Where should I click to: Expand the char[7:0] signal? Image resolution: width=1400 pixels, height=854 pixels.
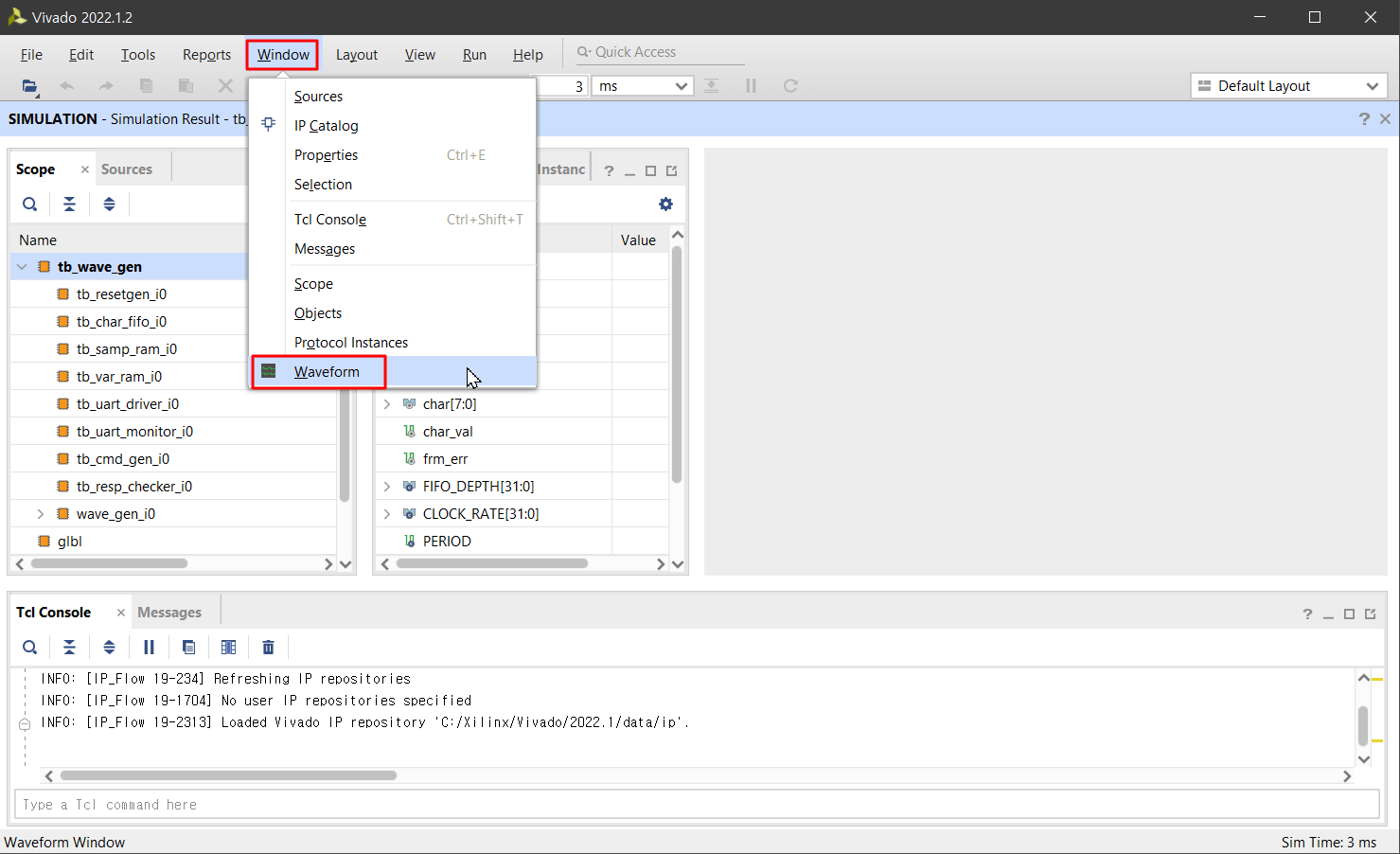(x=386, y=404)
